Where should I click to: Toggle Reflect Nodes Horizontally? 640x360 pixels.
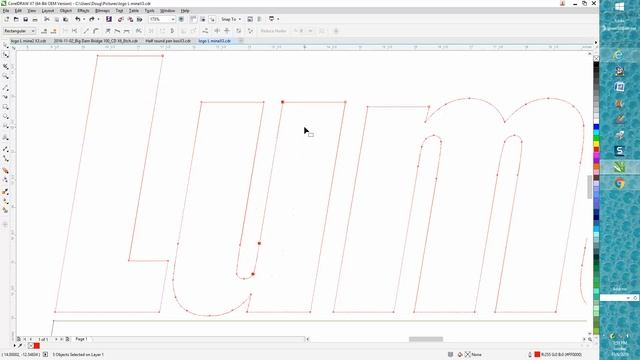(217, 31)
